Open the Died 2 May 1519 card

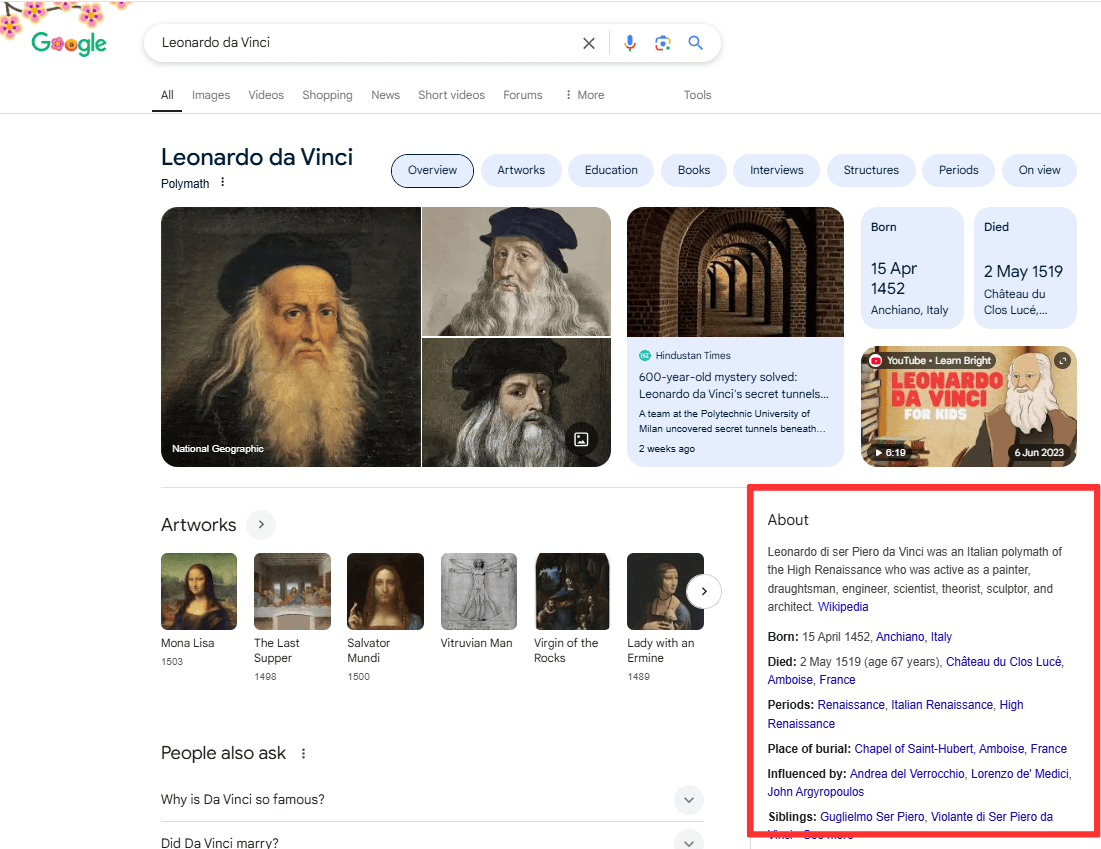pos(1026,268)
